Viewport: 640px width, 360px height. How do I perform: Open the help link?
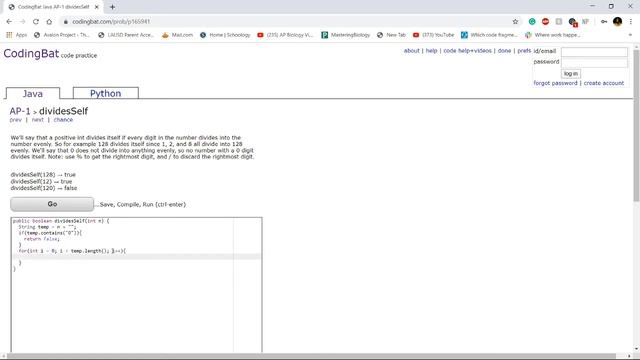tap(431, 51)
